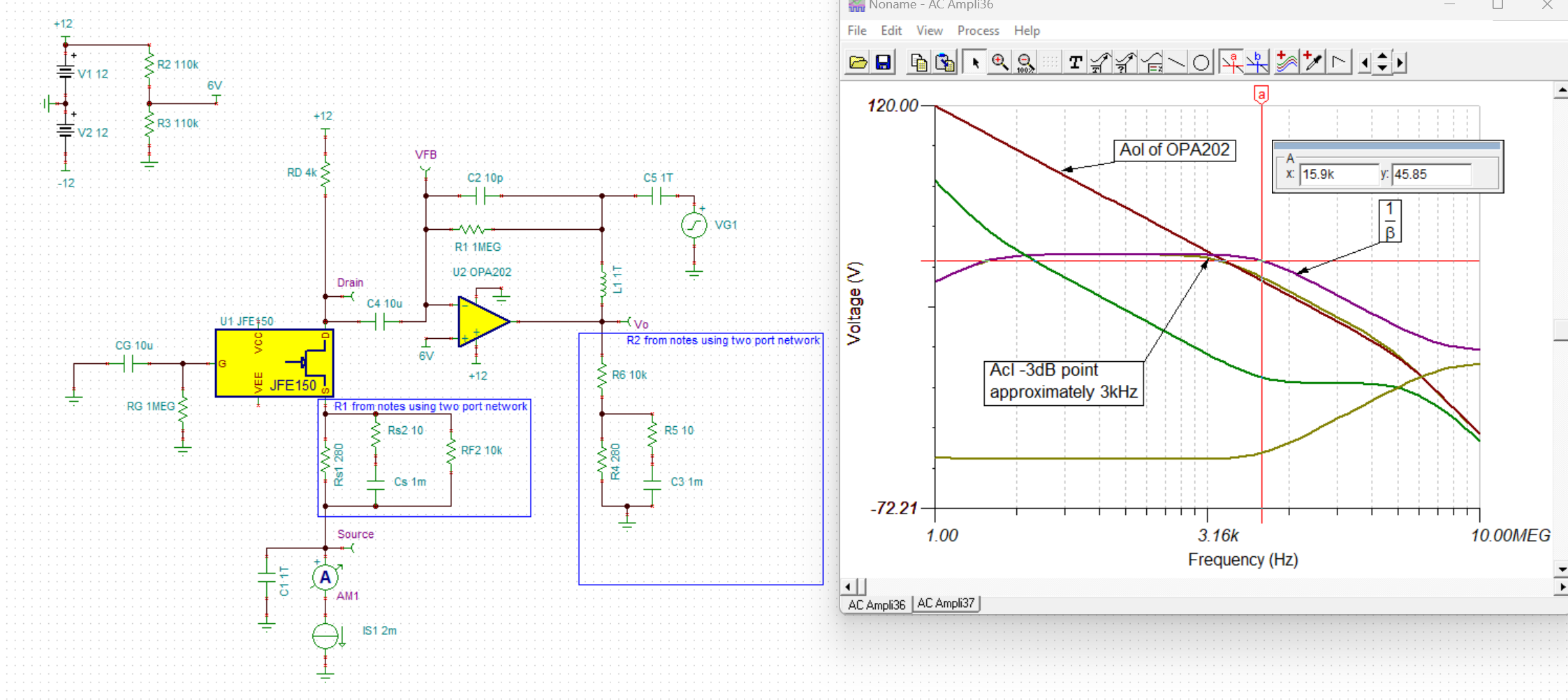Click the curve identifier question-mark tool
Screen dimensions: 1568x700
click(1125, 63)
